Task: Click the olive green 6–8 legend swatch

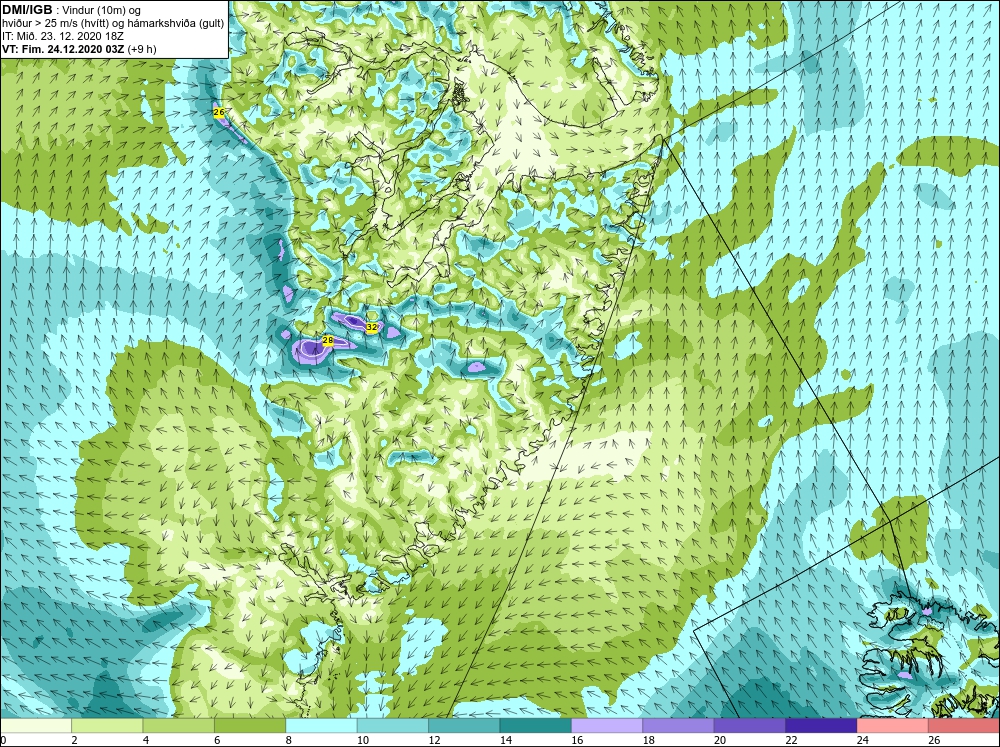Action: click(x=250, y=726)
